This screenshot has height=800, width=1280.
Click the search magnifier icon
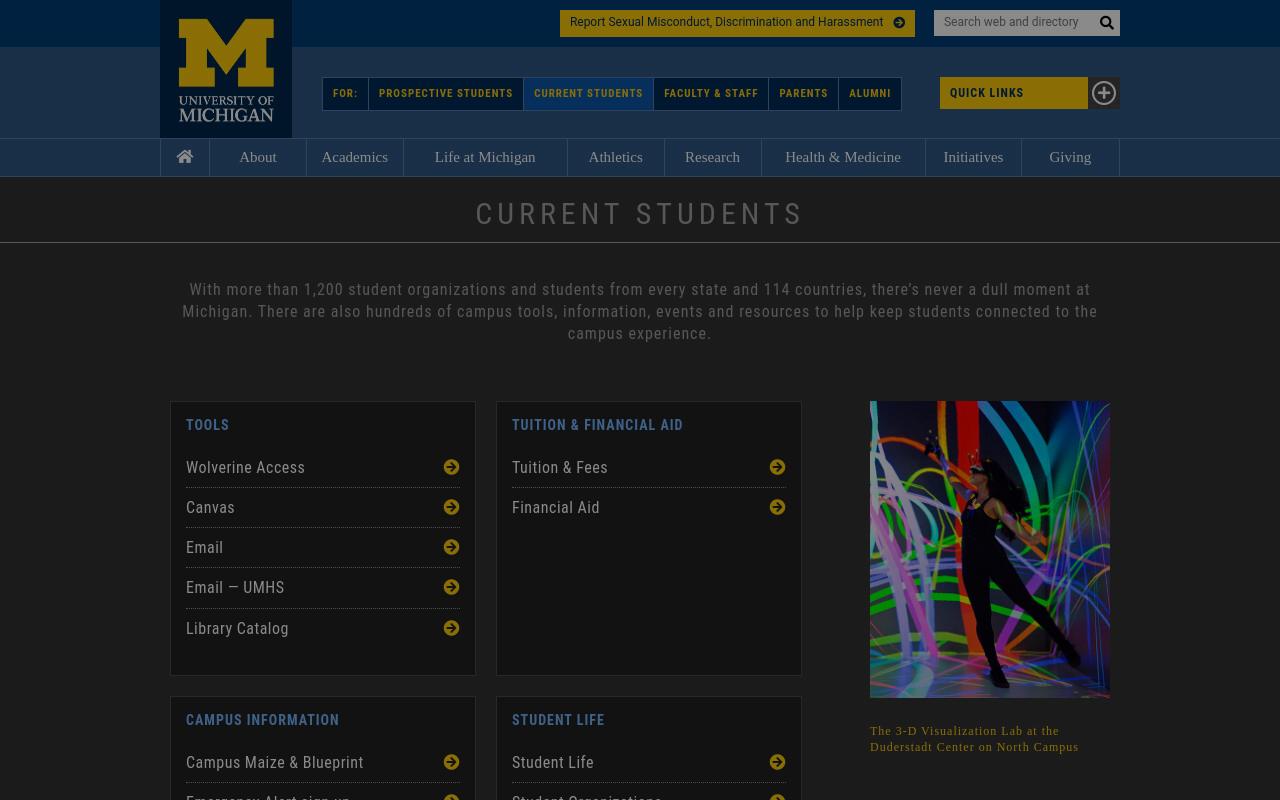(1106, 23)
